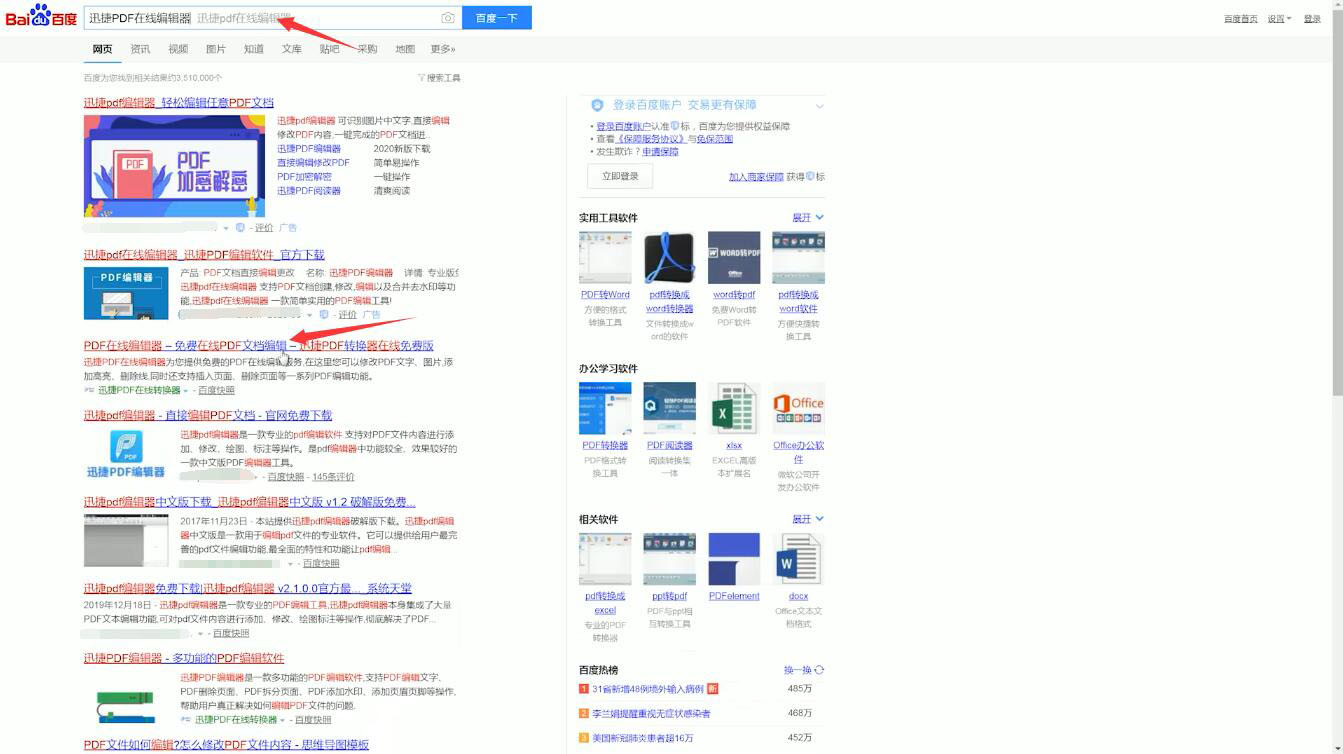Screen dimensions: 1343x754
Task: Click the word转pdf thumbnail
Action: point(734,258)
